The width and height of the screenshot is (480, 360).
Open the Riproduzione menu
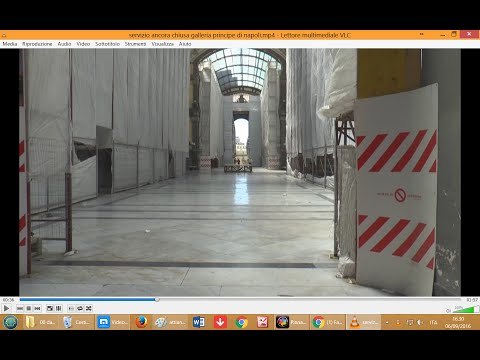tap(37, 44)
